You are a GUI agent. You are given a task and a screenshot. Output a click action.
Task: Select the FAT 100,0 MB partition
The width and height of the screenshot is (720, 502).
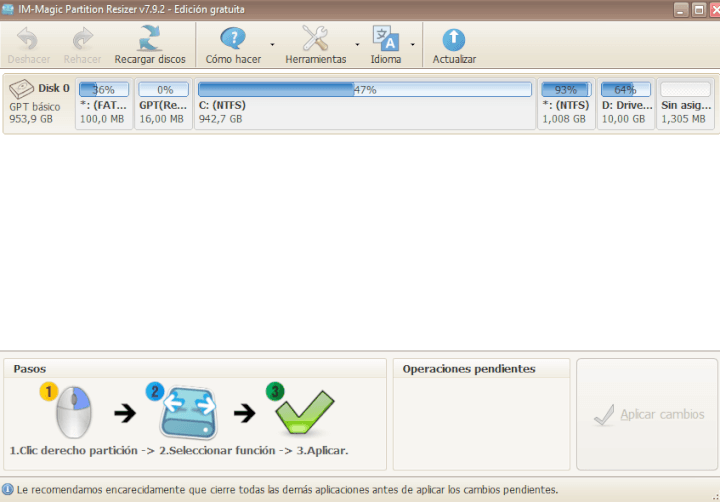pos(104,103)
